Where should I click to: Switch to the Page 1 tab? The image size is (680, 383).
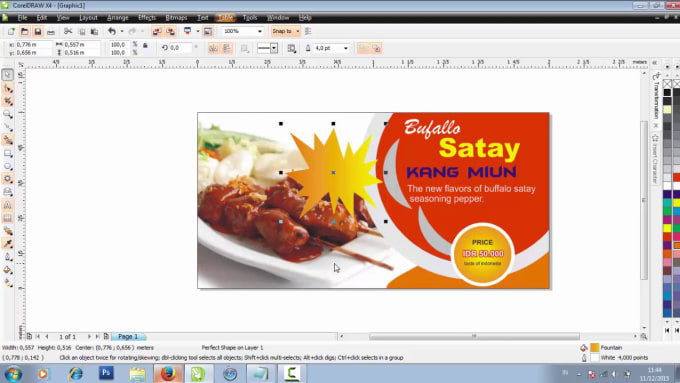point(128,337)
